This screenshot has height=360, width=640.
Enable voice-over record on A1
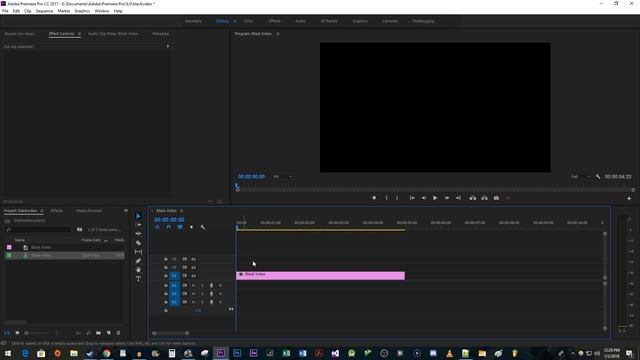point(211,285)
